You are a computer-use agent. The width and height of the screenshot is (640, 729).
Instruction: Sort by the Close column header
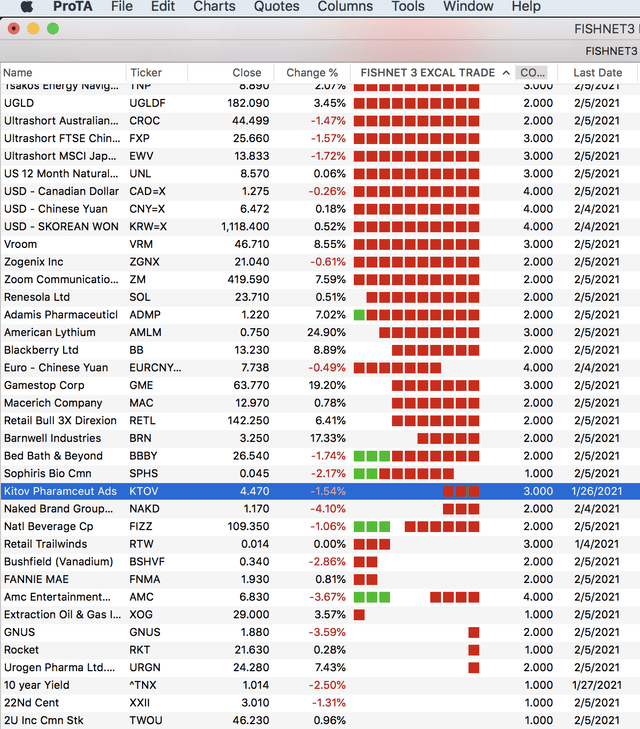(247, 73)
